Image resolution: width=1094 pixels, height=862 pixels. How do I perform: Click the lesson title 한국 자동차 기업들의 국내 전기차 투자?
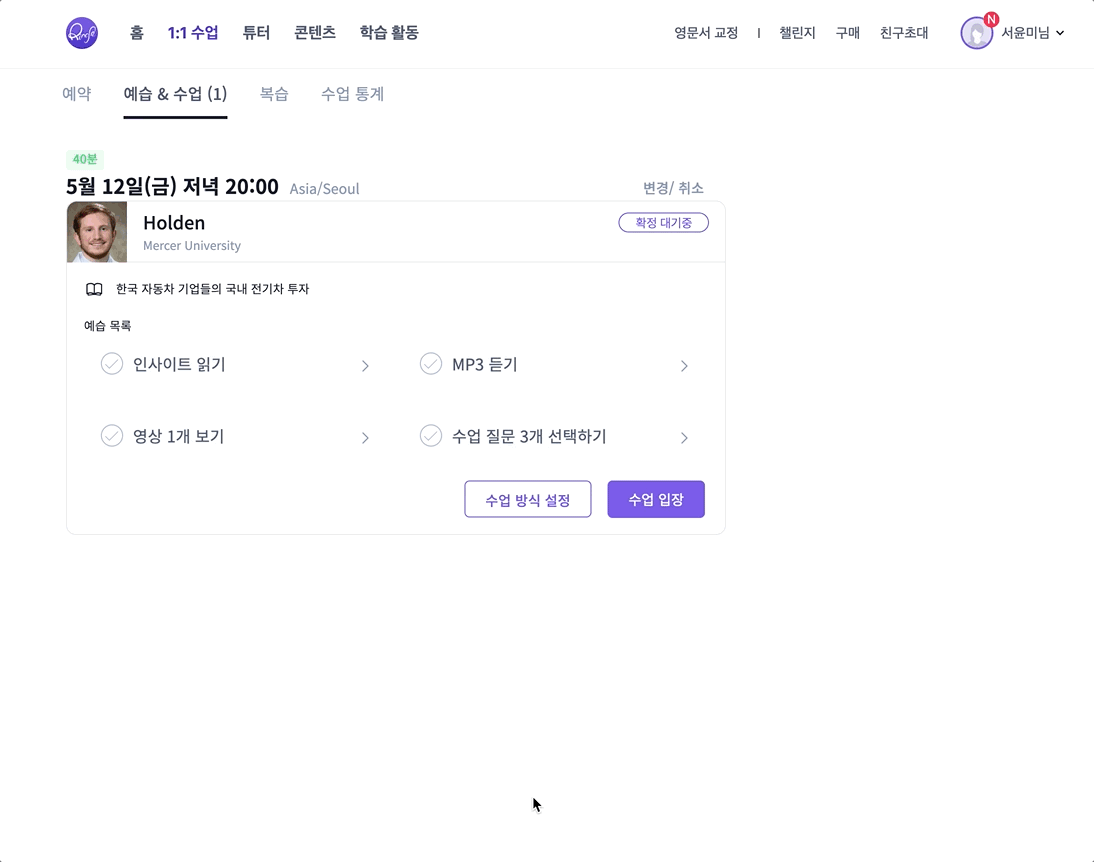tap(212, 289)
